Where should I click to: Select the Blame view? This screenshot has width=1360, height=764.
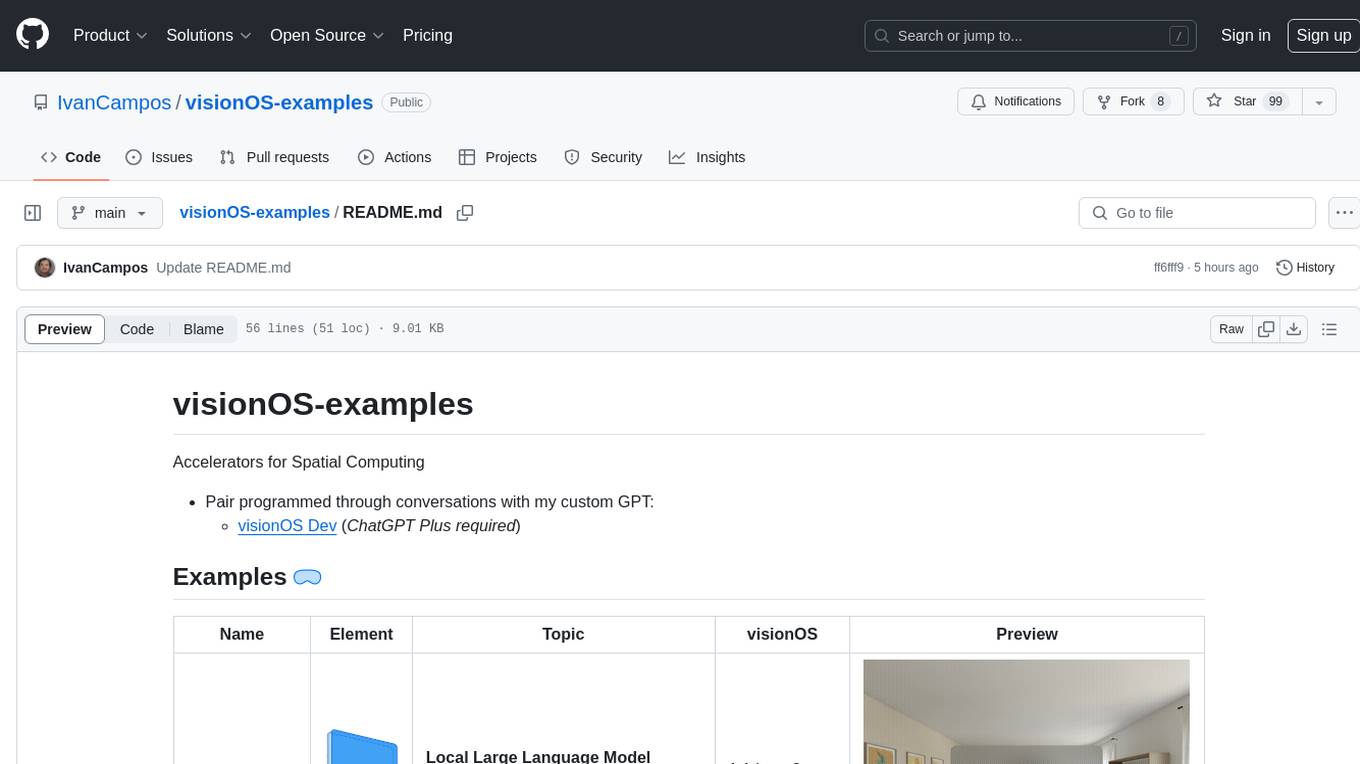point(203,329)
